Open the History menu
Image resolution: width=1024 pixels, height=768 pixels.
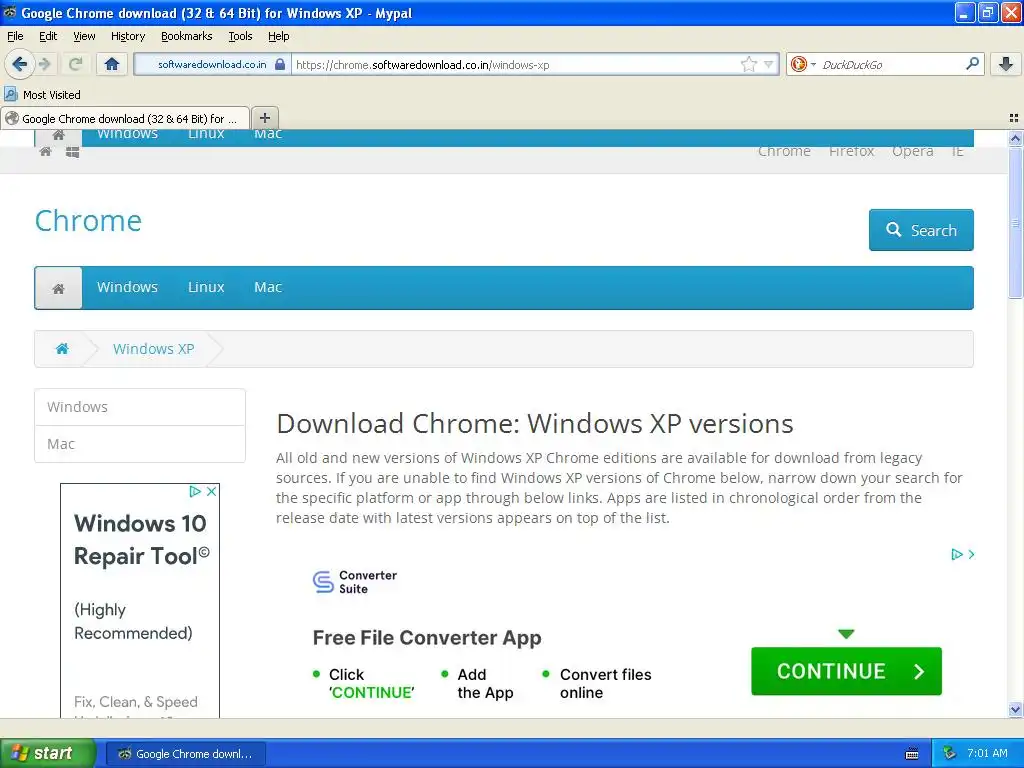128,36
